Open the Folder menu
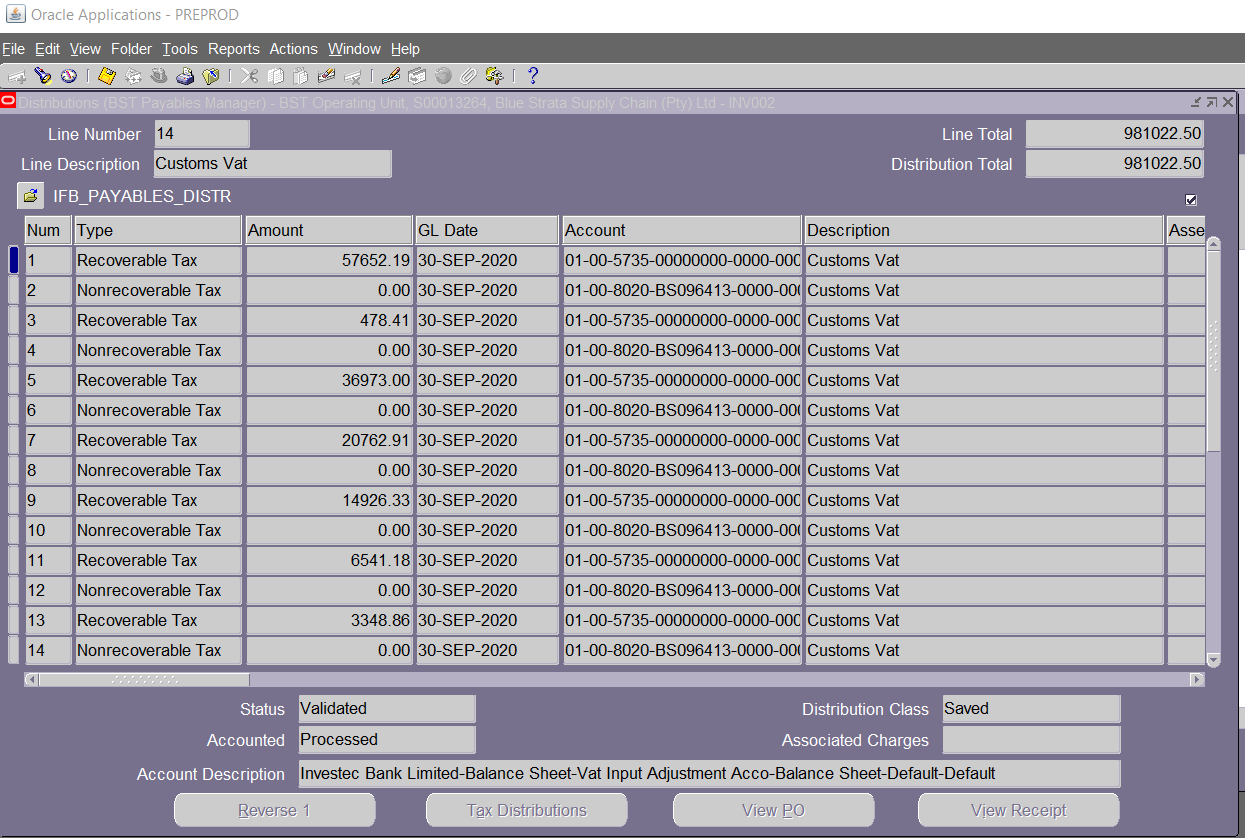1245x838 pixels. point(131,49)
